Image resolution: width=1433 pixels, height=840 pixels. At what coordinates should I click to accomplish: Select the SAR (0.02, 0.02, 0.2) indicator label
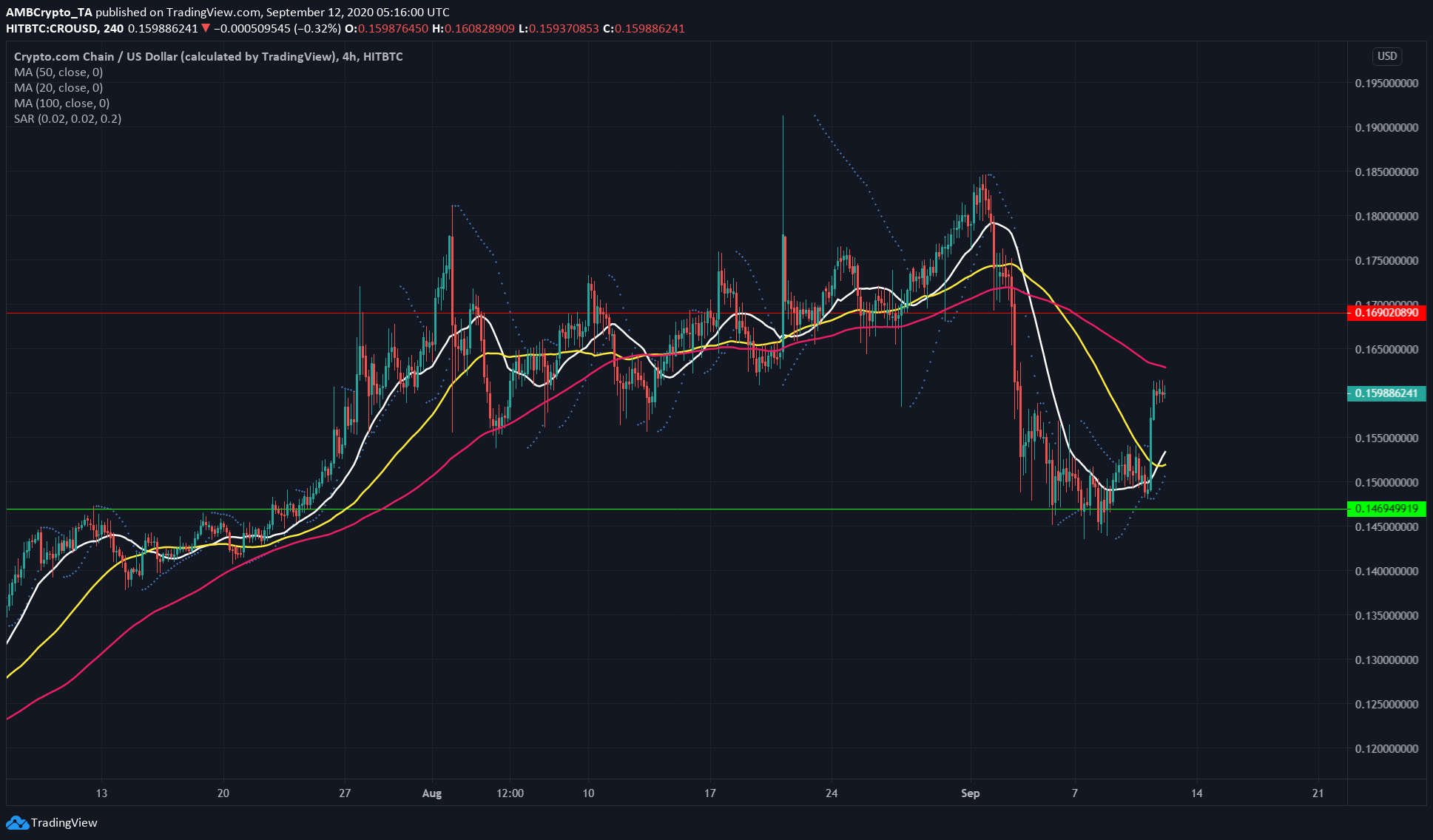point(67,119)
